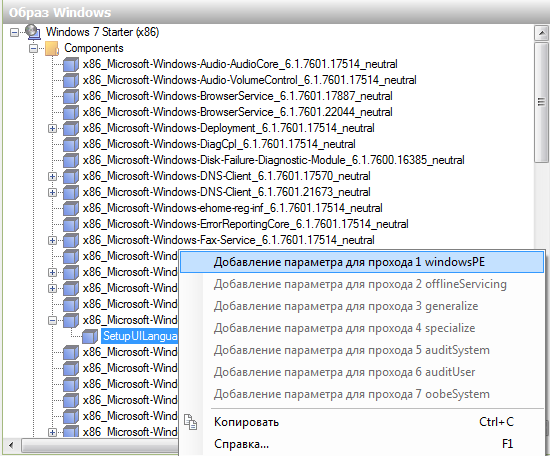Select Копировать in the context menu
This screenshot has width=550, height=456.
pyautogui.click(x=362, y=422)
